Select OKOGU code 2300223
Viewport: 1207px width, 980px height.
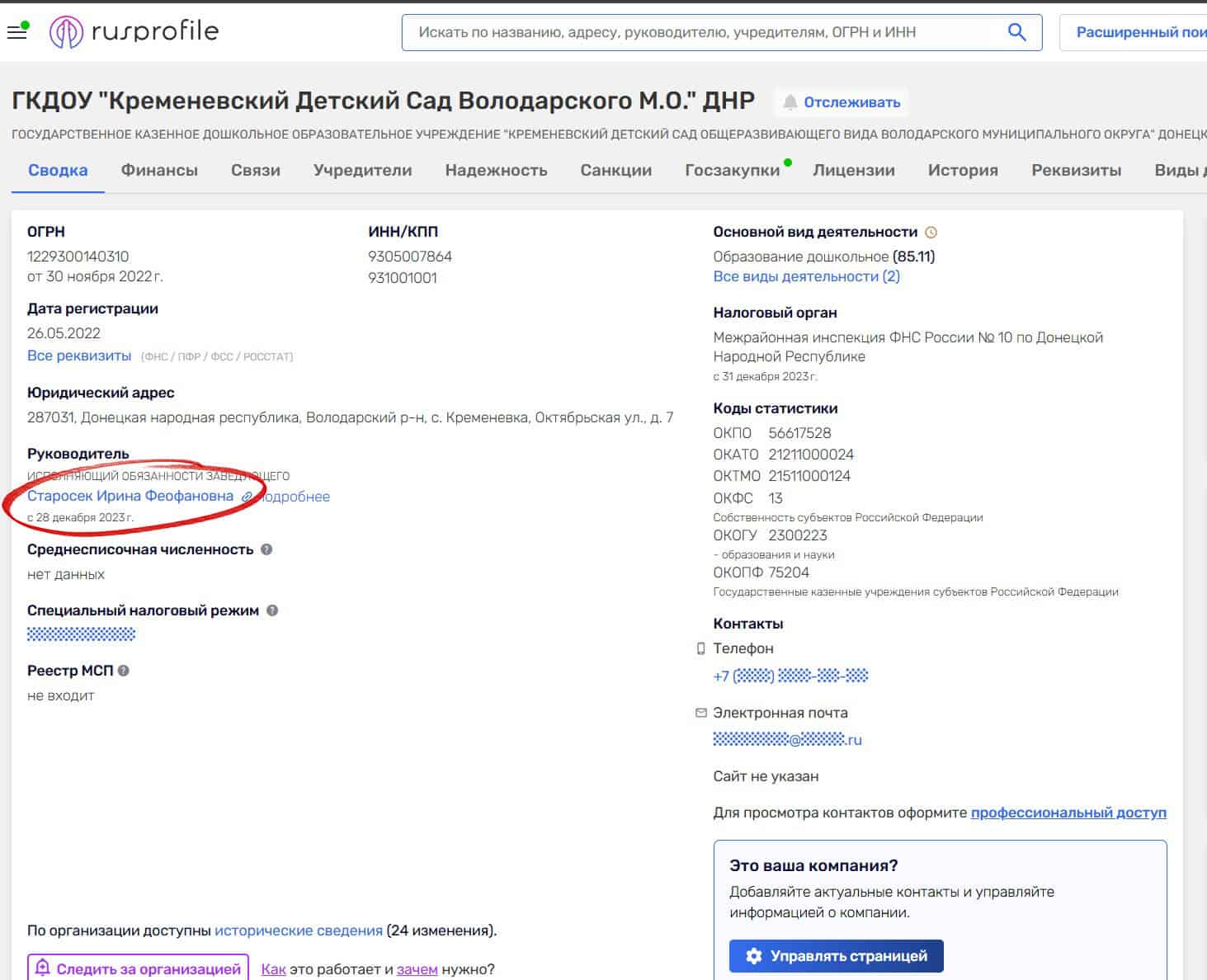click(798, 535)
